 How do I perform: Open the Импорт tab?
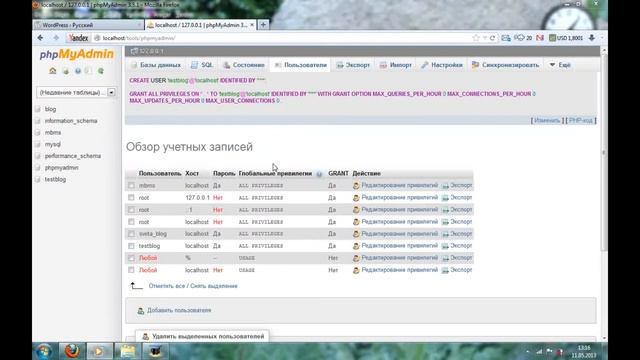tap(396, 65)
